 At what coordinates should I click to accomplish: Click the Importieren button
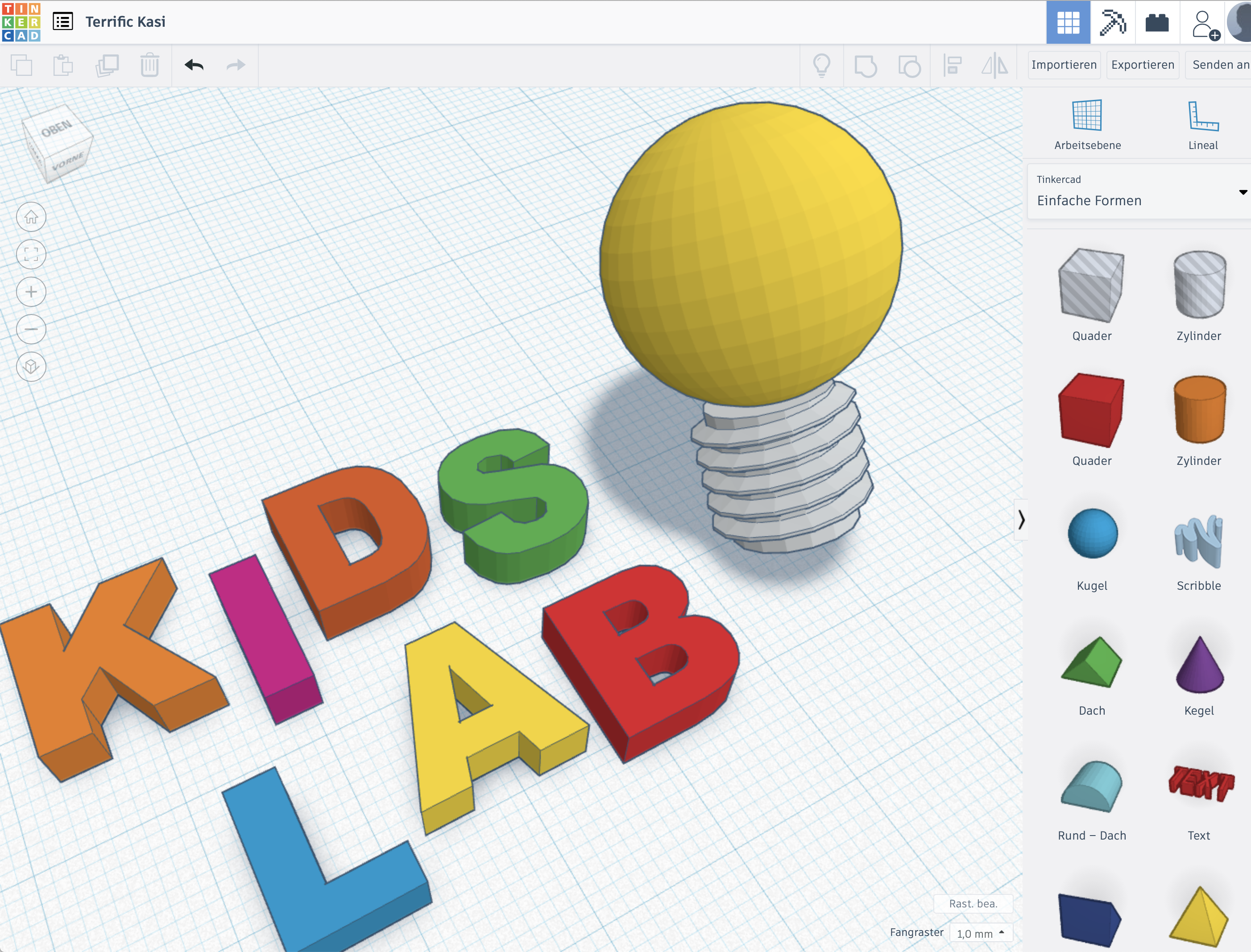(x=1064, y=65)
